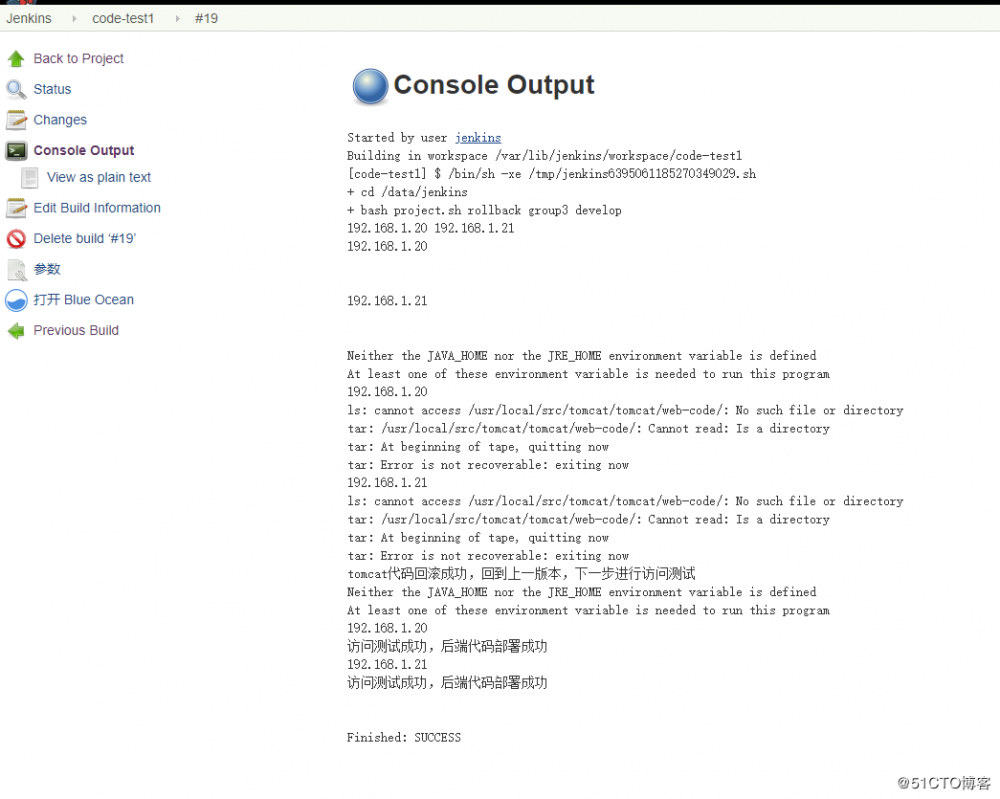Click the green Back to Project arrow icon
The height and width of the screenshot is (799, 1000).
click(x=15, y=59)
